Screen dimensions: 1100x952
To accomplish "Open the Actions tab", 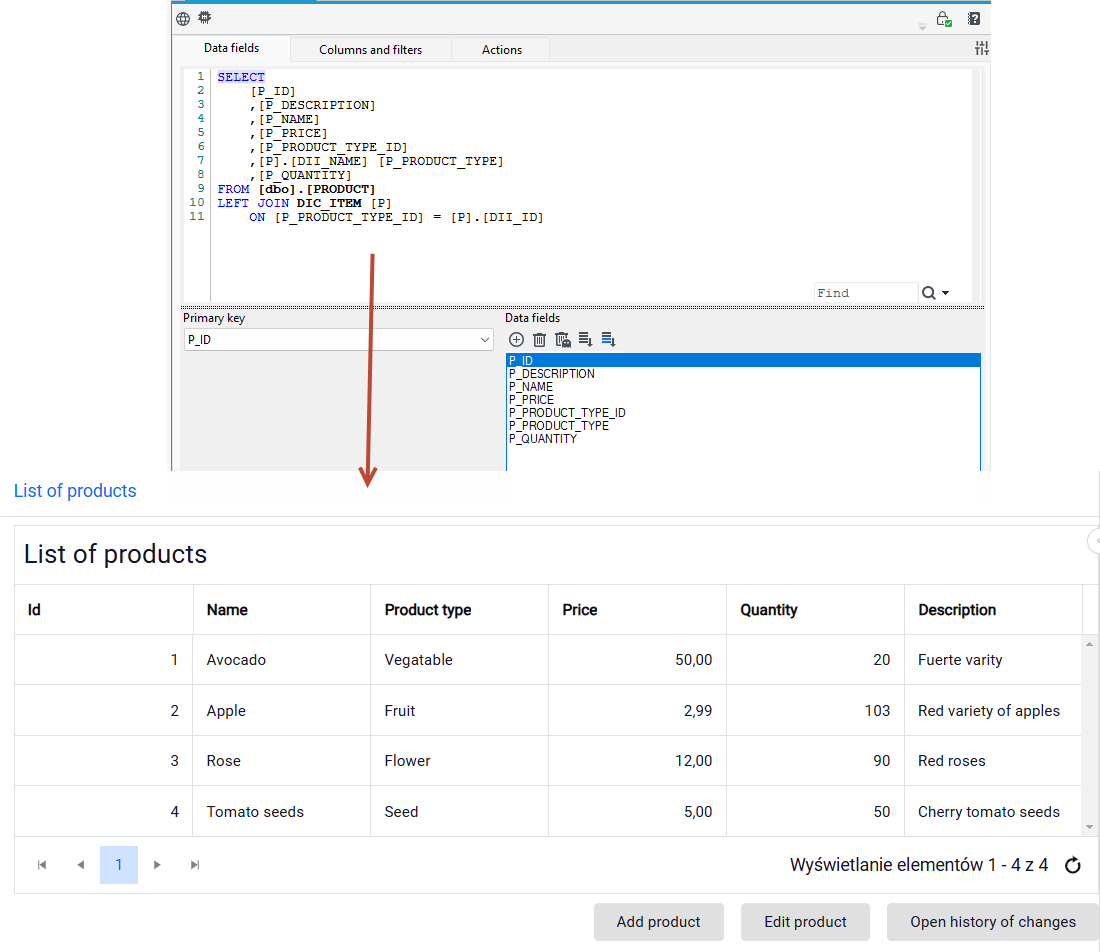I will click(x=502, y=50).
